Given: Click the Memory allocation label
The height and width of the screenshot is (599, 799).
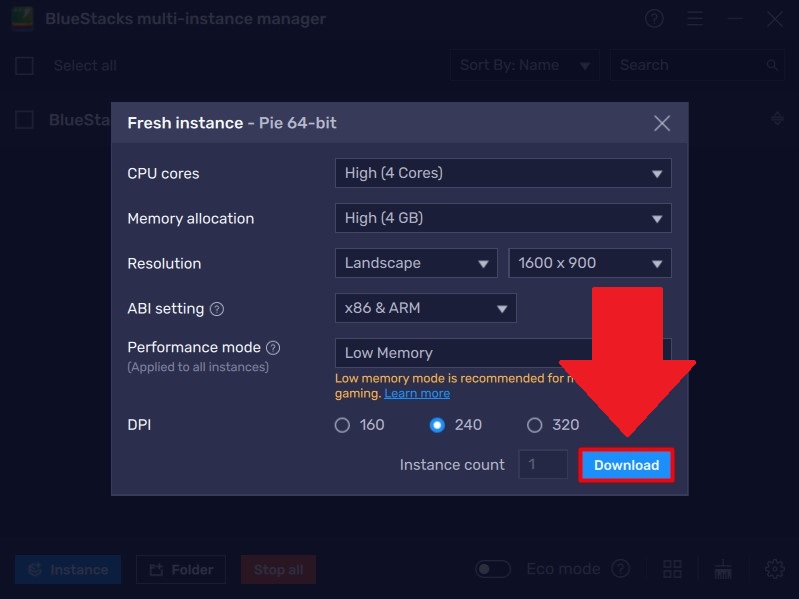Looking at the screenshot, I should click(191, 219).
